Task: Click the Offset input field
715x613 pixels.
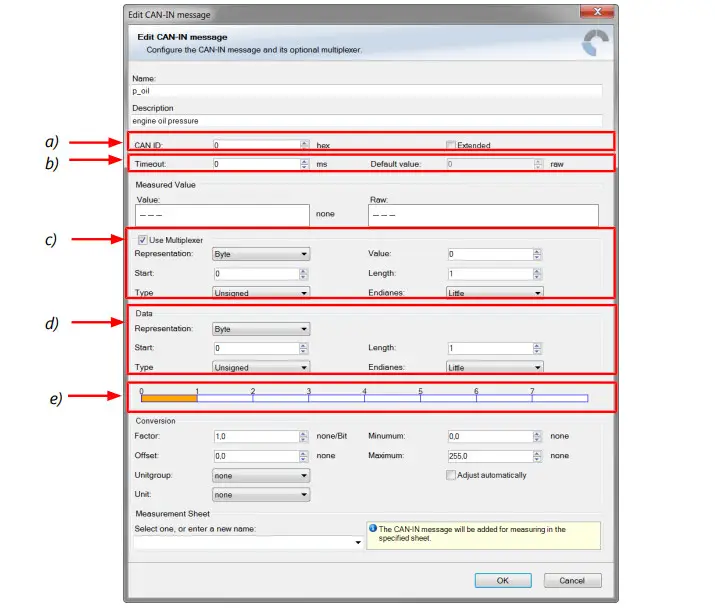Action: [257, 456]
